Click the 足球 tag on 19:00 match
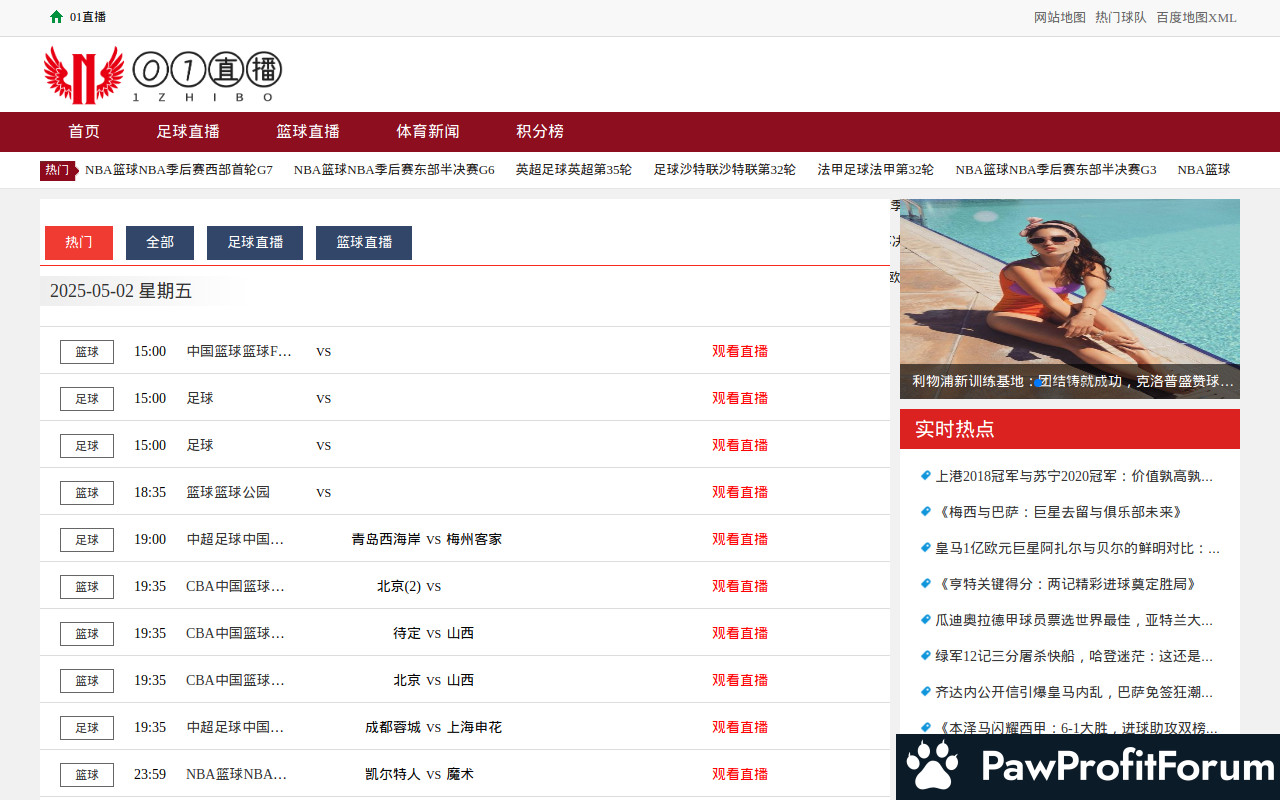Image resolution: width=1280 pixels, height=800 pixels. (x=87, y=539)
